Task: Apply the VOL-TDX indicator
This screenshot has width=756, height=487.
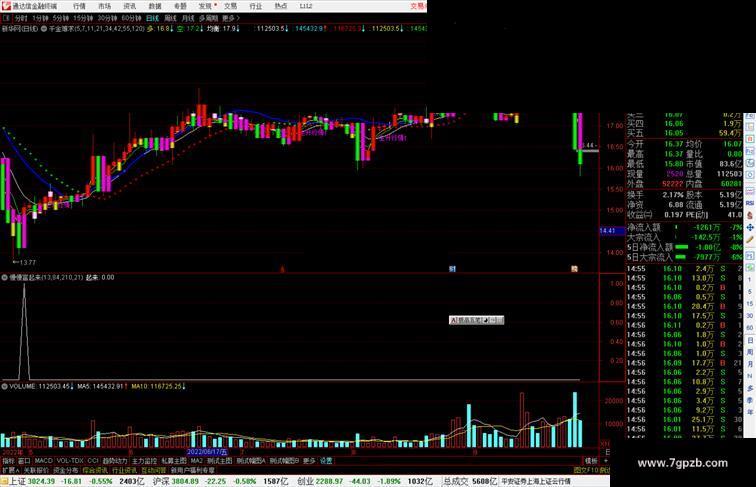Action: (70, 461)
